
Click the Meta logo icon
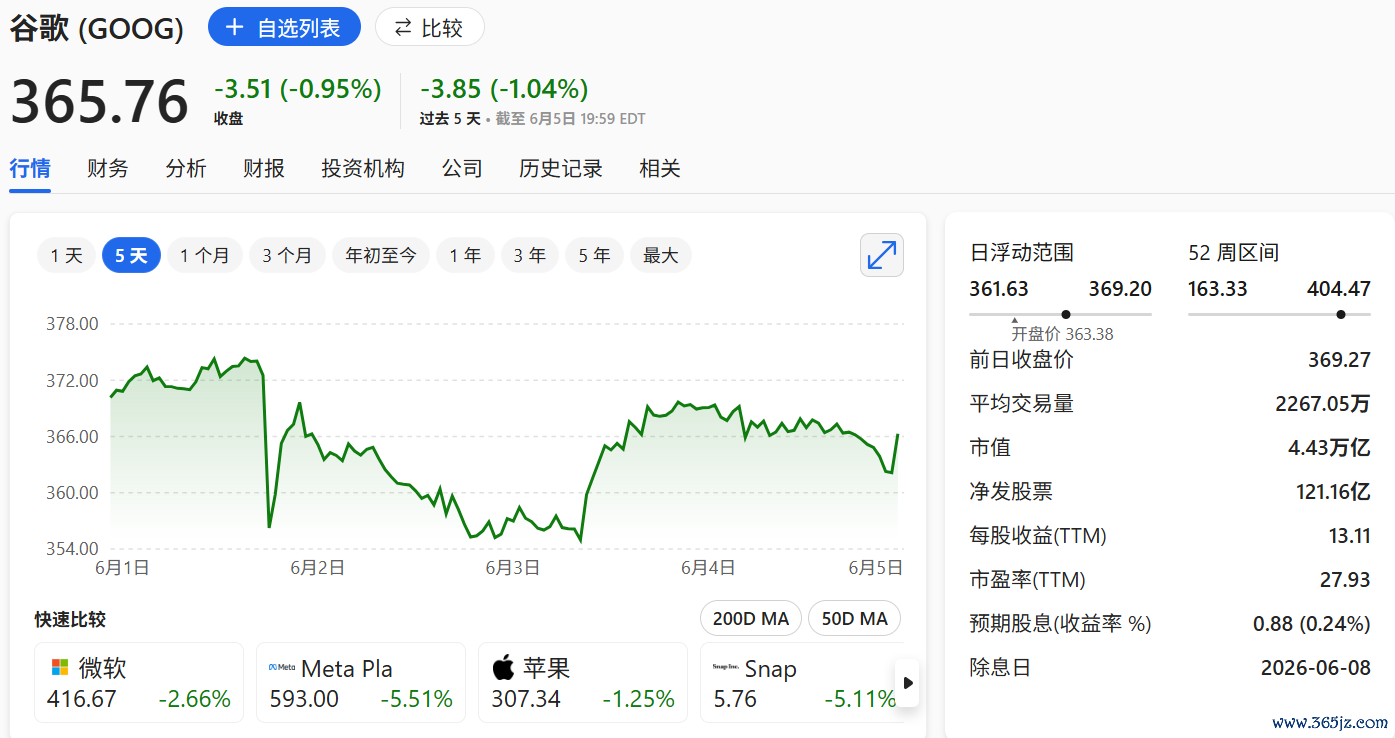tap(282, 667)
